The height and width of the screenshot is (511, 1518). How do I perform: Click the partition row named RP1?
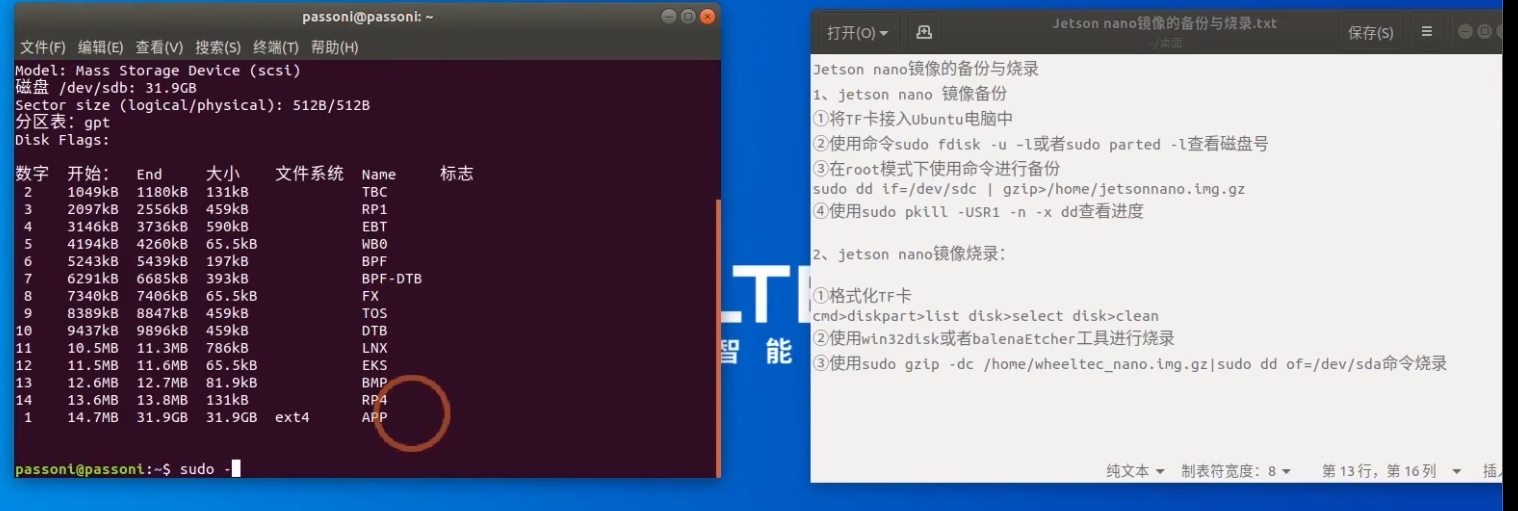coord(205,209)
